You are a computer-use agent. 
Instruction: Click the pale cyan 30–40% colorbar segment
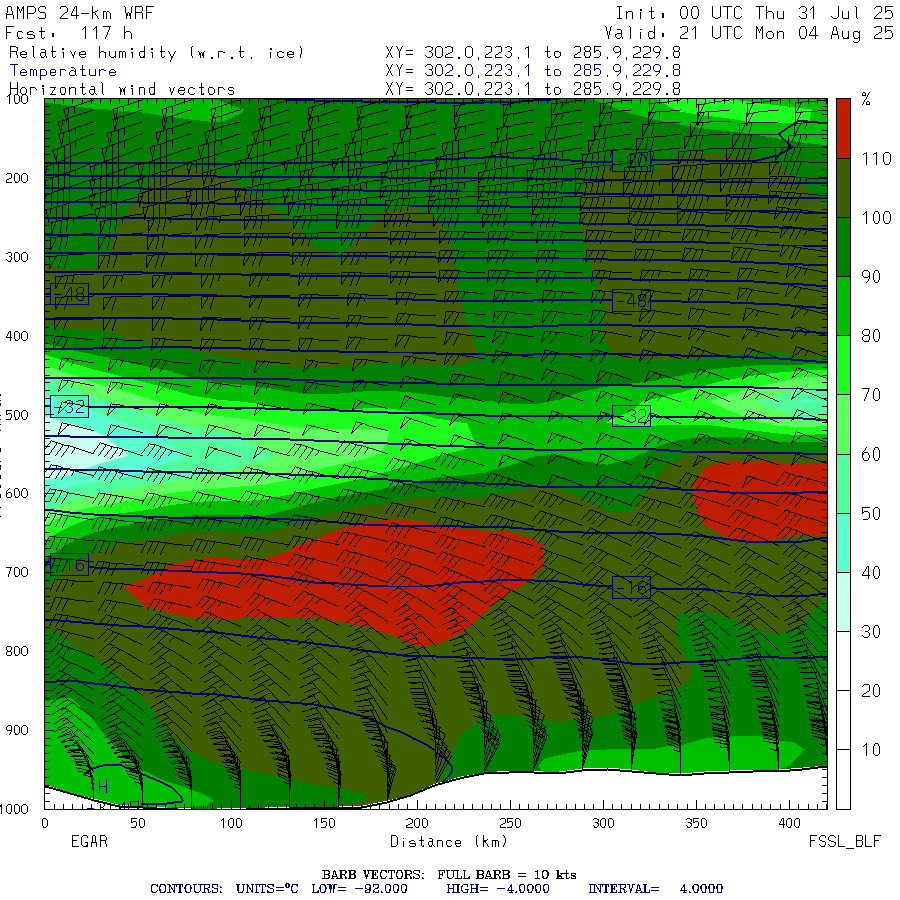[843, 602]
